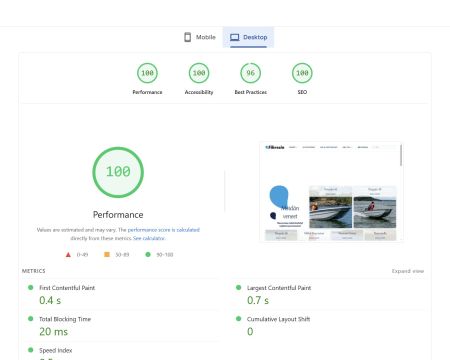This screenshot has height=360, width=450.
Task: Click the 'Expand view' toggle
Action: (408, 271)
